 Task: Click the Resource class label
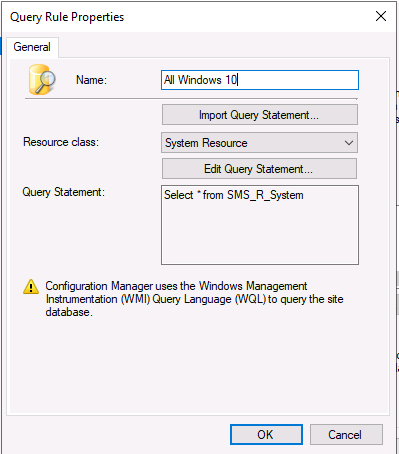click(61, 142)
